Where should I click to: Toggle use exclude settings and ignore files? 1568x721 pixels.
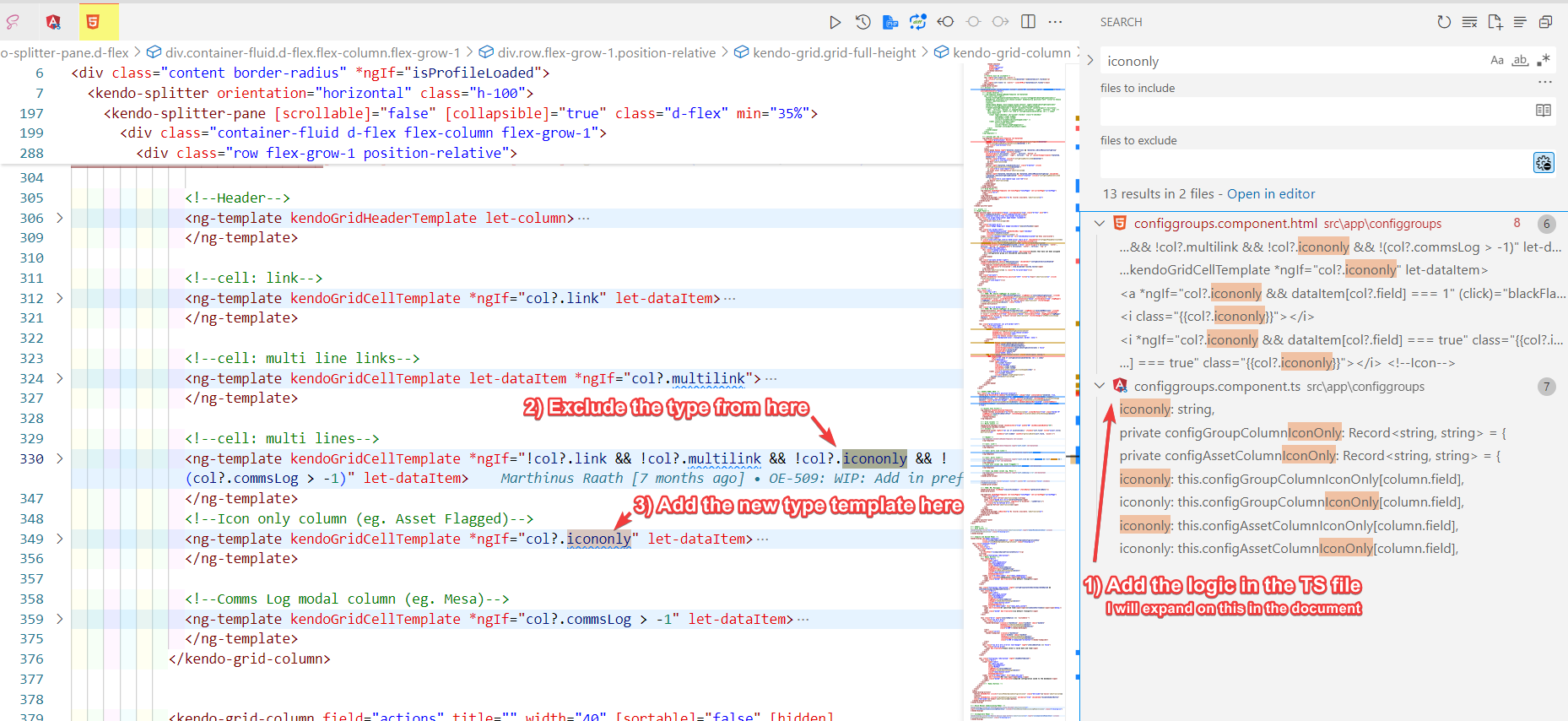point(1544,163)
